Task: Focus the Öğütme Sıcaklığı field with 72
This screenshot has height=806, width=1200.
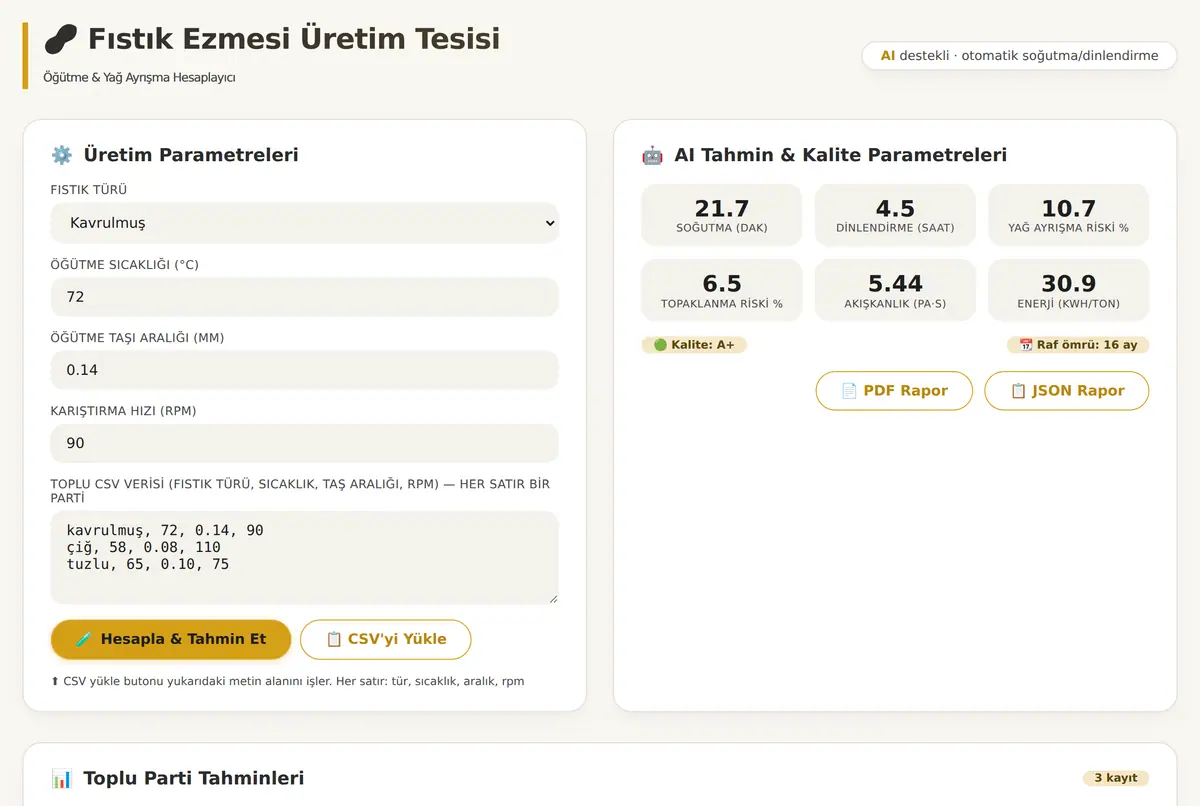Action: (304, 297)
